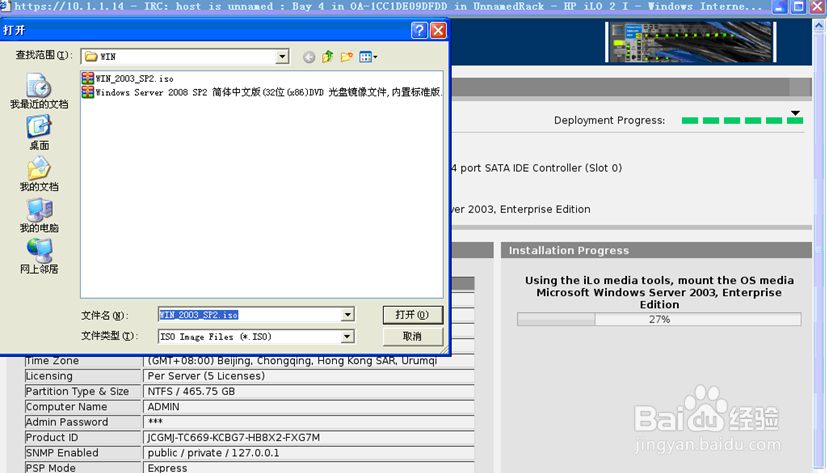Maximize the browser window
The width and height of the screenshot is (827, 473).
coord(799,6)
